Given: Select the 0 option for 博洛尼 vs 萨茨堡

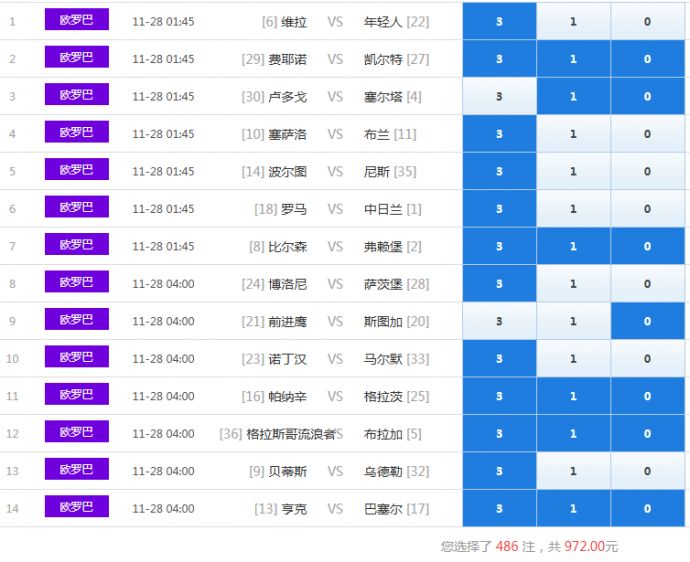Looking at the screenshot, I should tap(647, 284).
